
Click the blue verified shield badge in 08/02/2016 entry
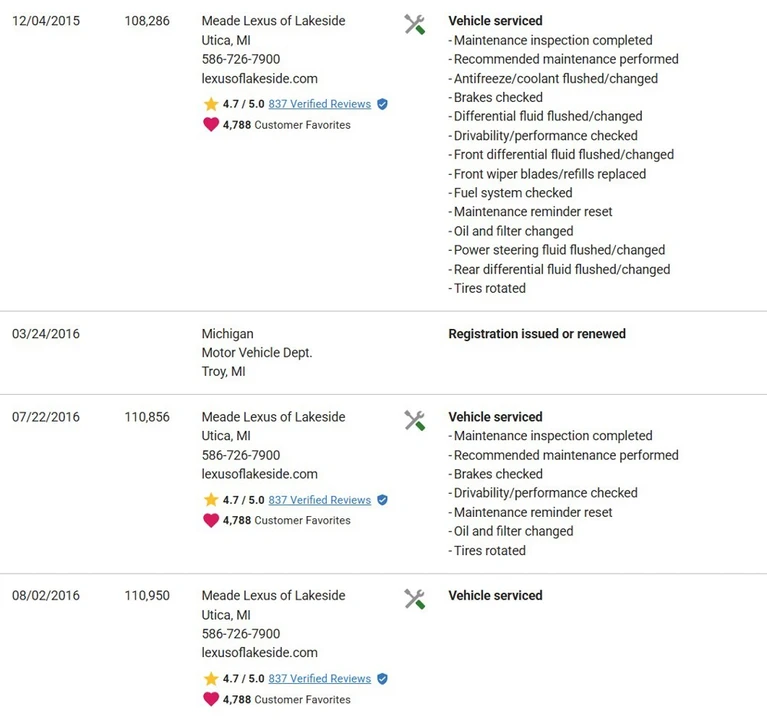383,678
